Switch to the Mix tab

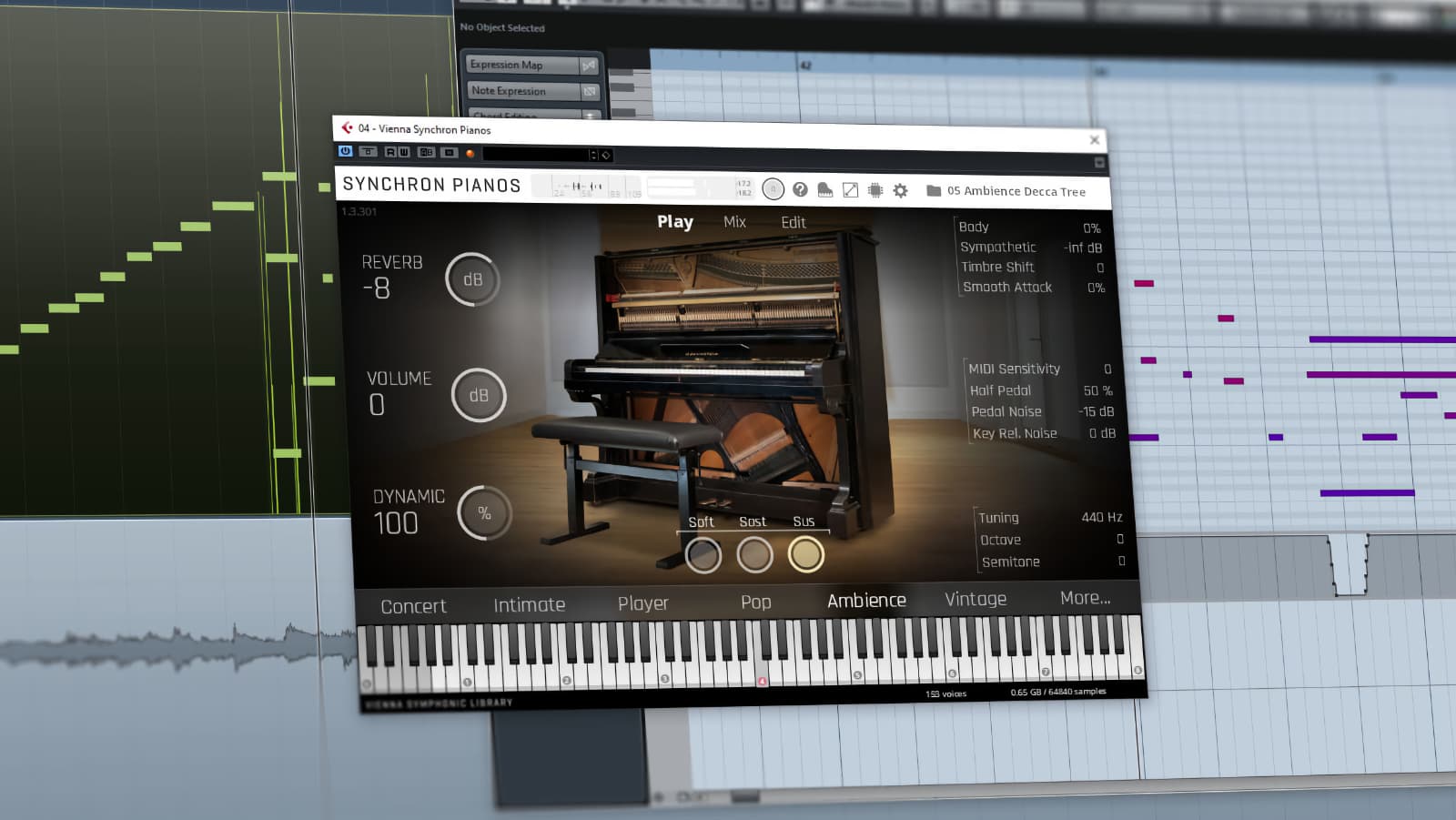734,222
